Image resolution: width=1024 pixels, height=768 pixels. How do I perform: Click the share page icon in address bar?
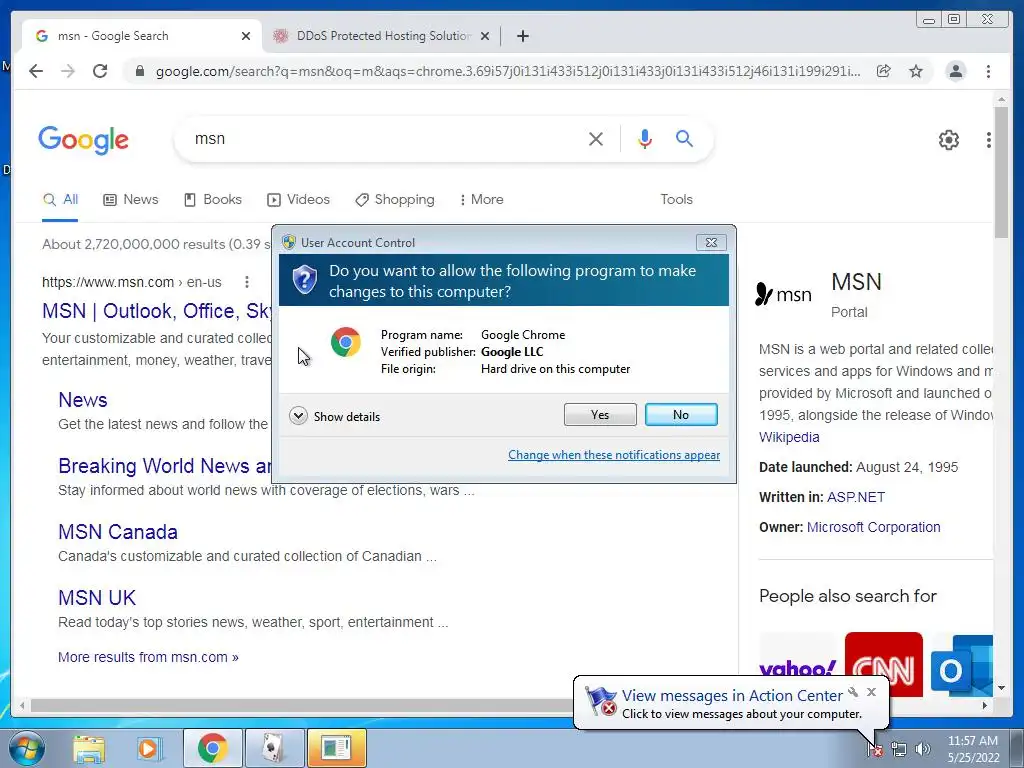point(884,71)
